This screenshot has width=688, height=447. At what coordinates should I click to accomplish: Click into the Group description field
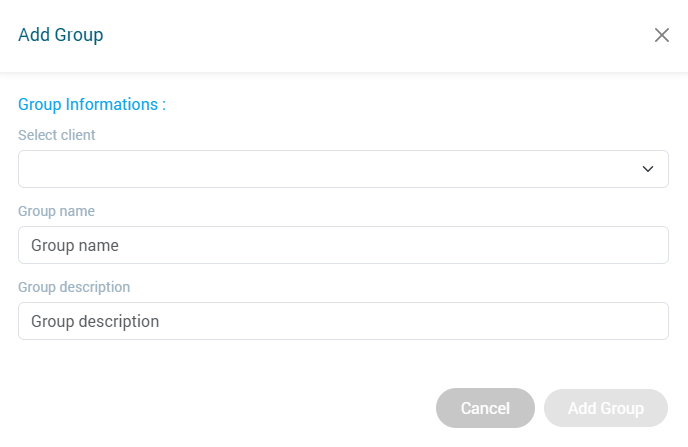point(343,321)
